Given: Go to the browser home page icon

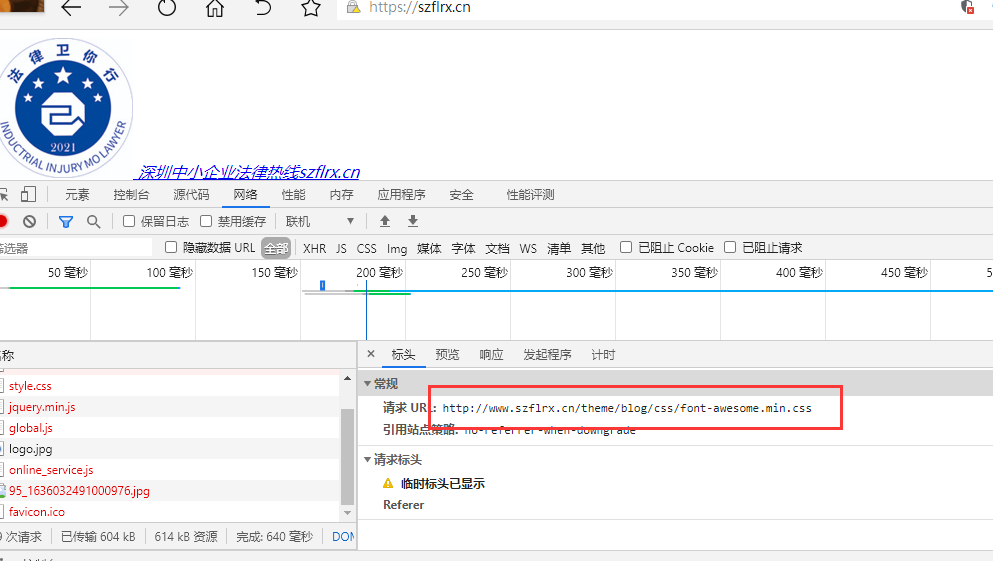Looking at the screenshot, I should pyautogui.click(x=214, y=8).
